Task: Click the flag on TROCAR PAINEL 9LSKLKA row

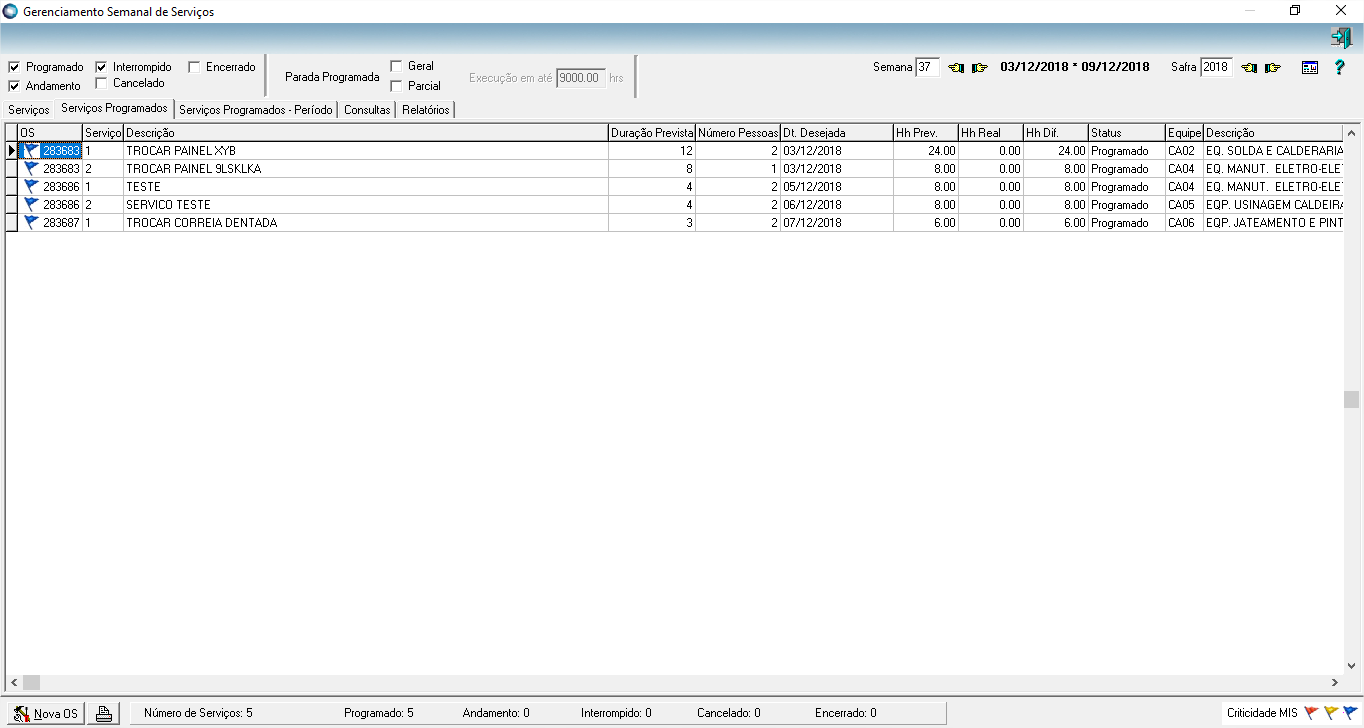Action: click(31, 169)
